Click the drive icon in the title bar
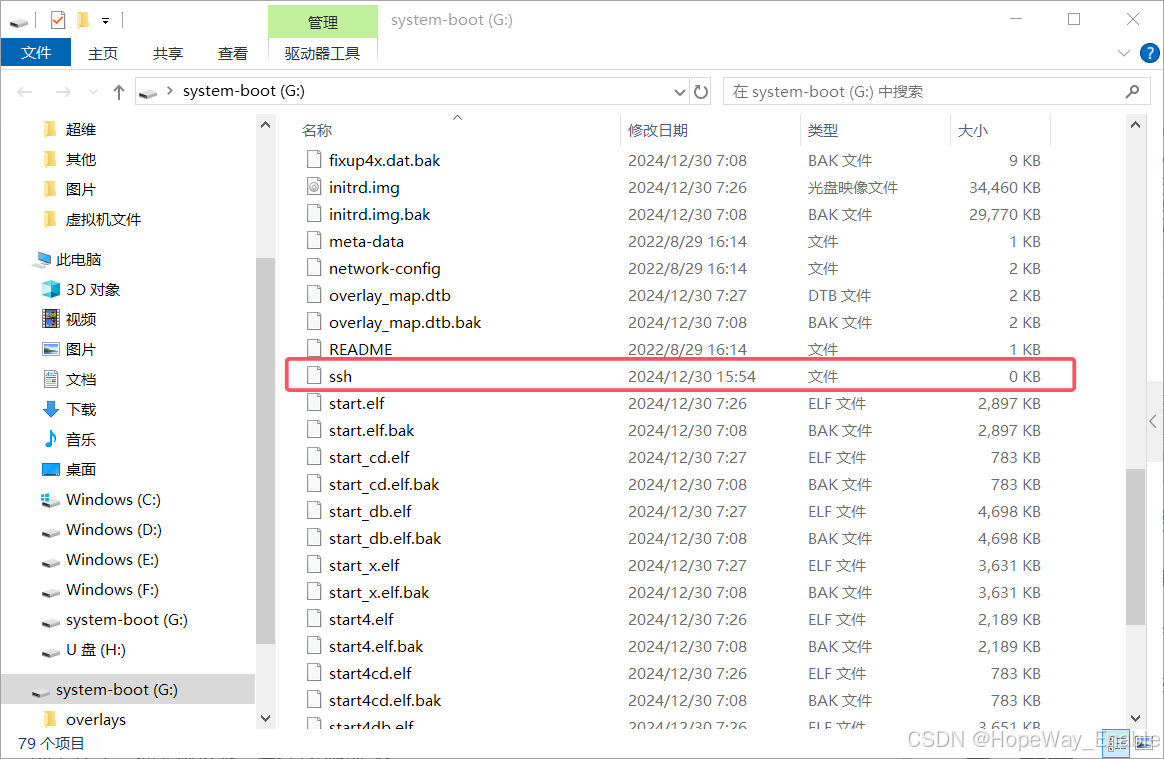1164x759 pixels. [21, 20]
